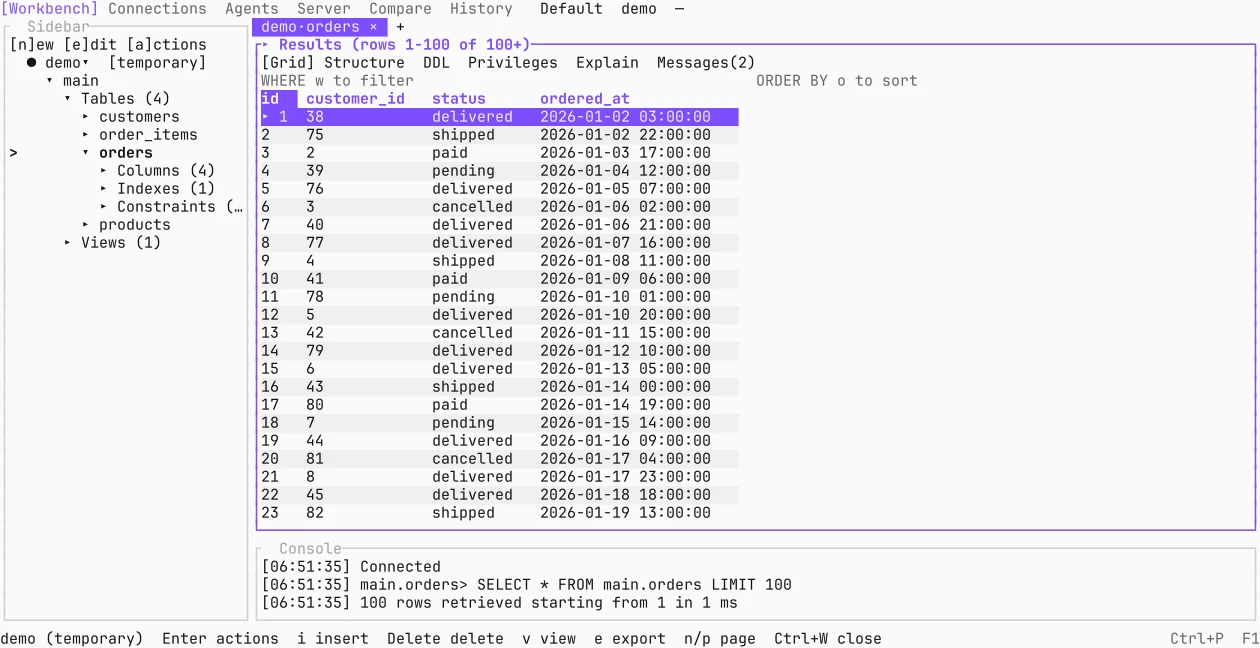Expand the order_items table node
The width and height of the screenshot is (1260, 648).
tap(86, 135)
